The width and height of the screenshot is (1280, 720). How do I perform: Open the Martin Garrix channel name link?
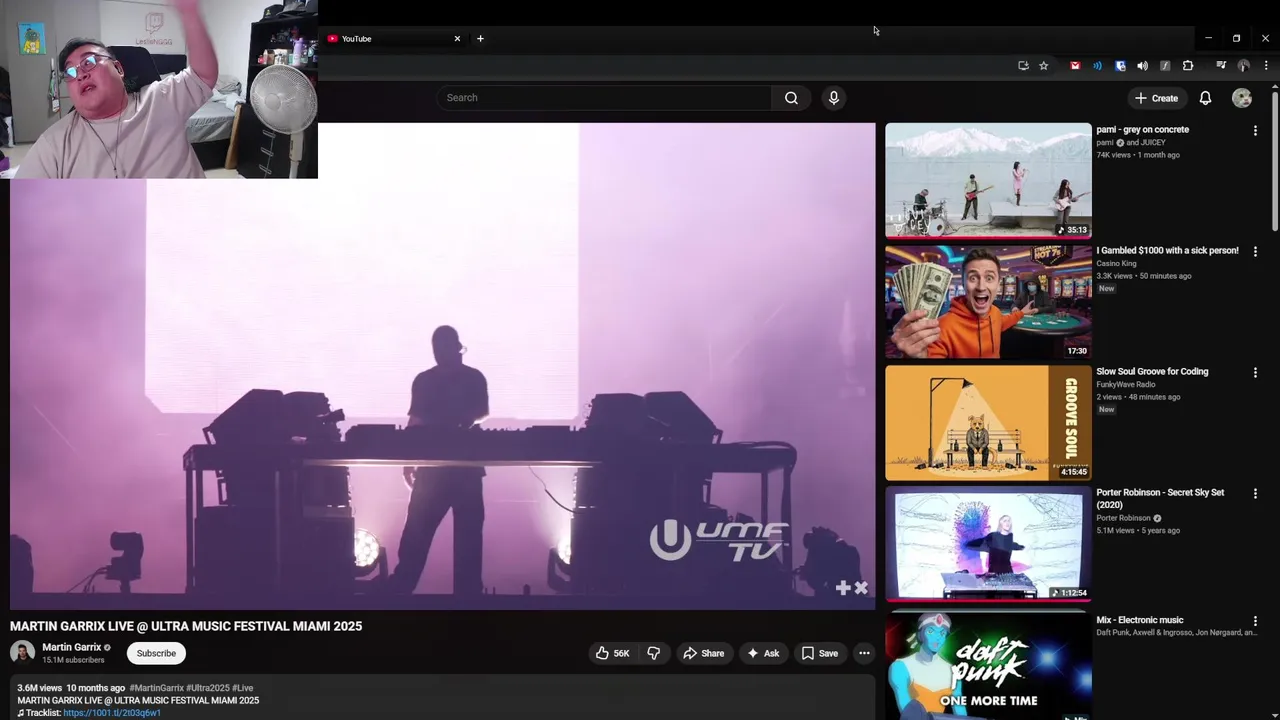coord(72,647)
